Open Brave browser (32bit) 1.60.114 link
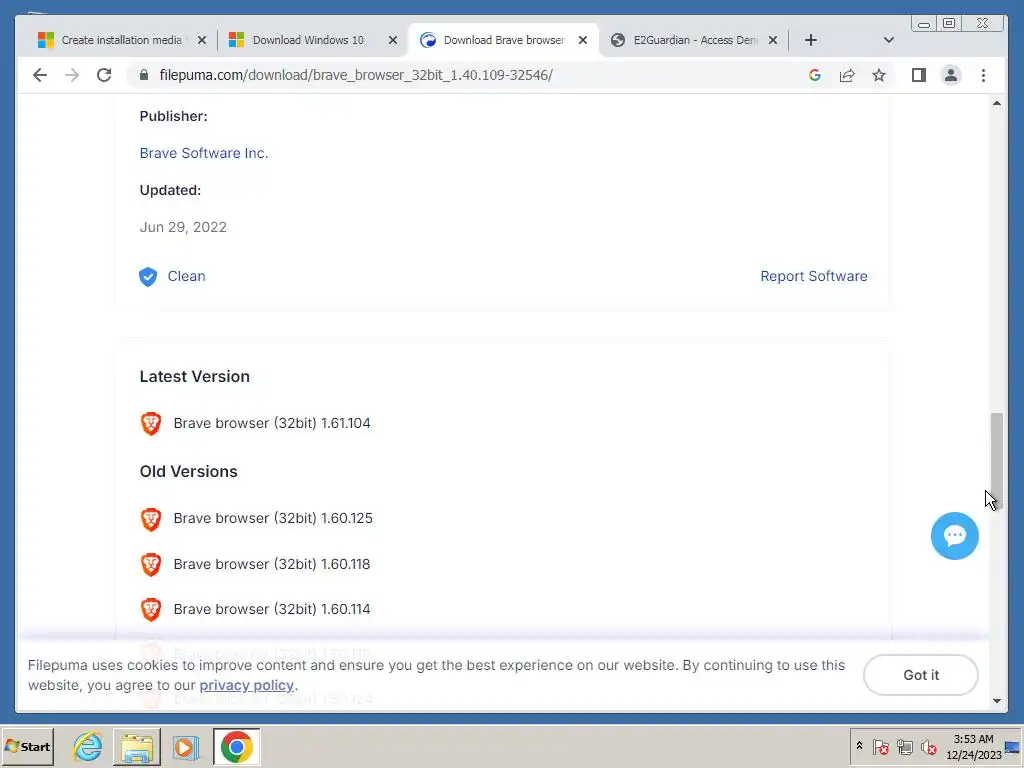Viewport: 1024px width, 768px height. pos(272,609)
